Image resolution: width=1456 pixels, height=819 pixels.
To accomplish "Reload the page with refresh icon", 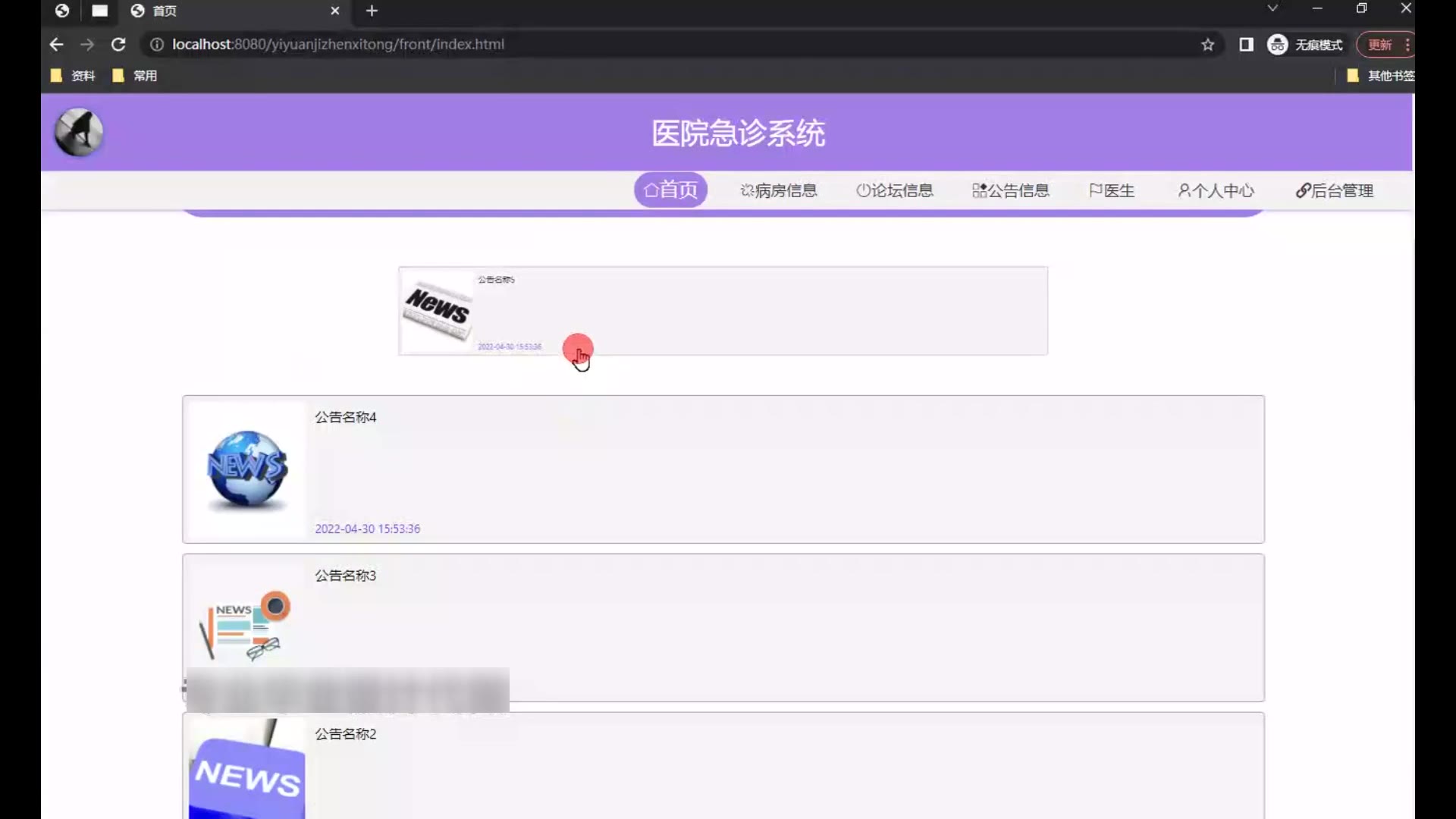I will pos(118,45).
